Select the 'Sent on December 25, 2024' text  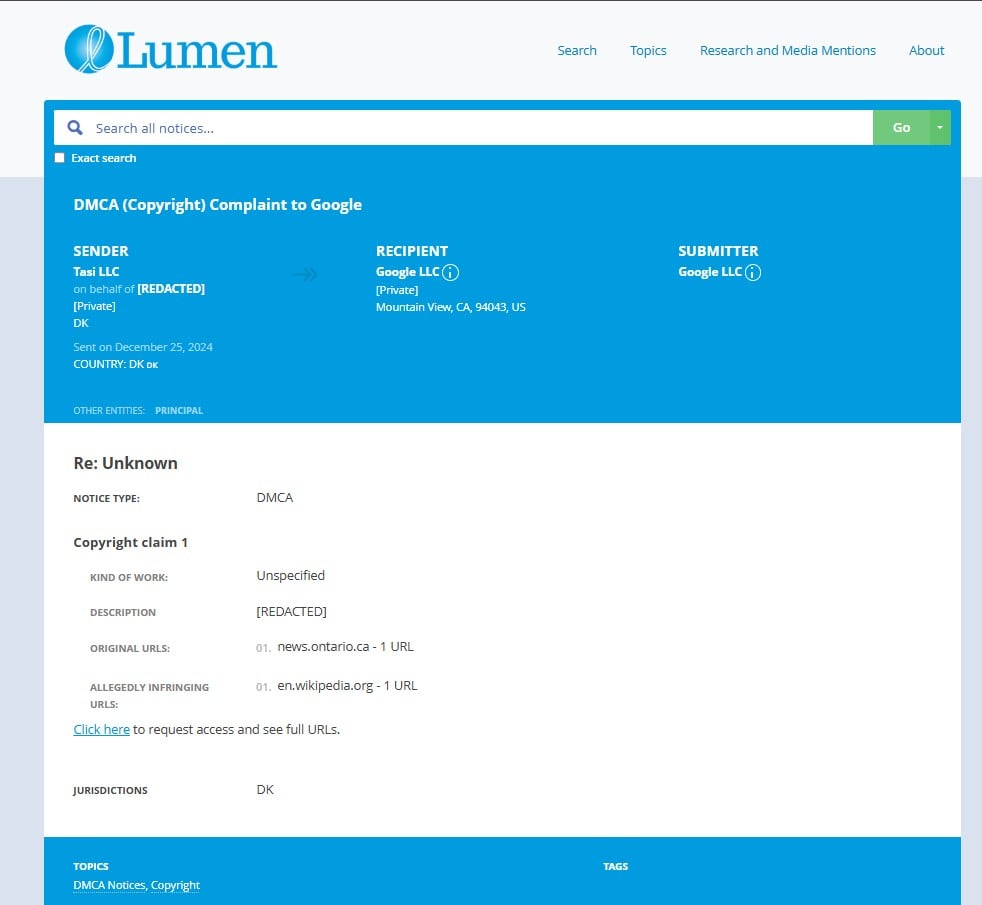pyautogui.click(x=143, y=347)
